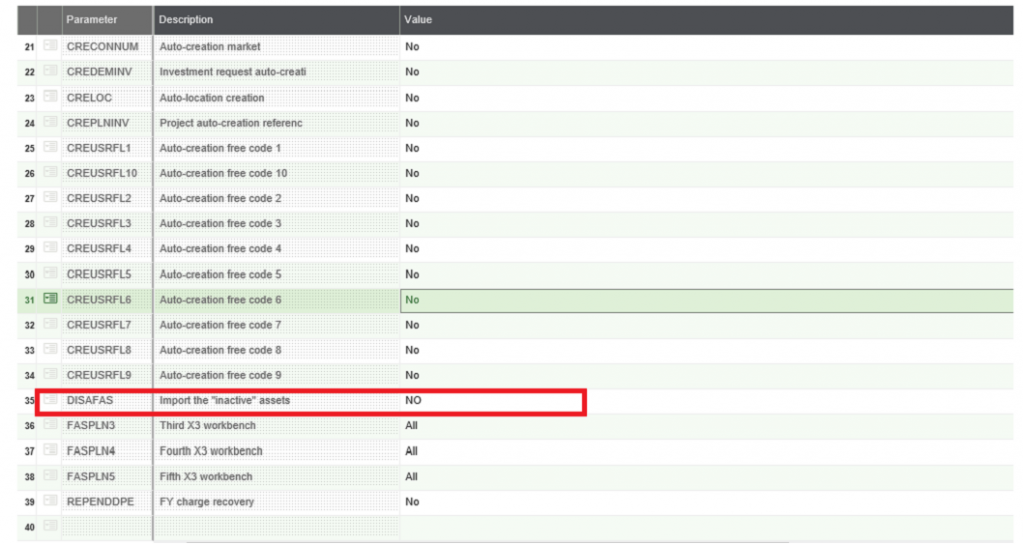Click row icon beside FASPLN3
The image size is (1024, 544).
pyautogui.click(x=50, y=426)
